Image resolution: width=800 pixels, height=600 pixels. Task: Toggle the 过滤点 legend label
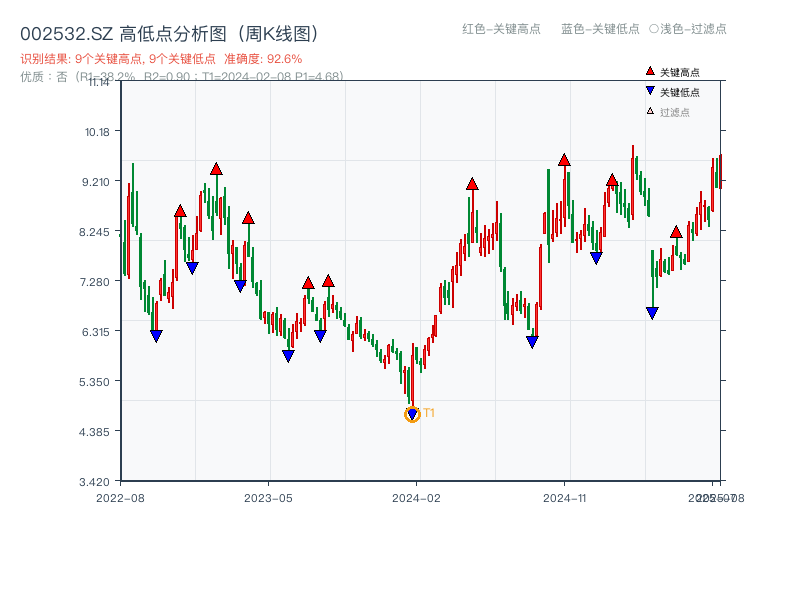tap(674, 112)
